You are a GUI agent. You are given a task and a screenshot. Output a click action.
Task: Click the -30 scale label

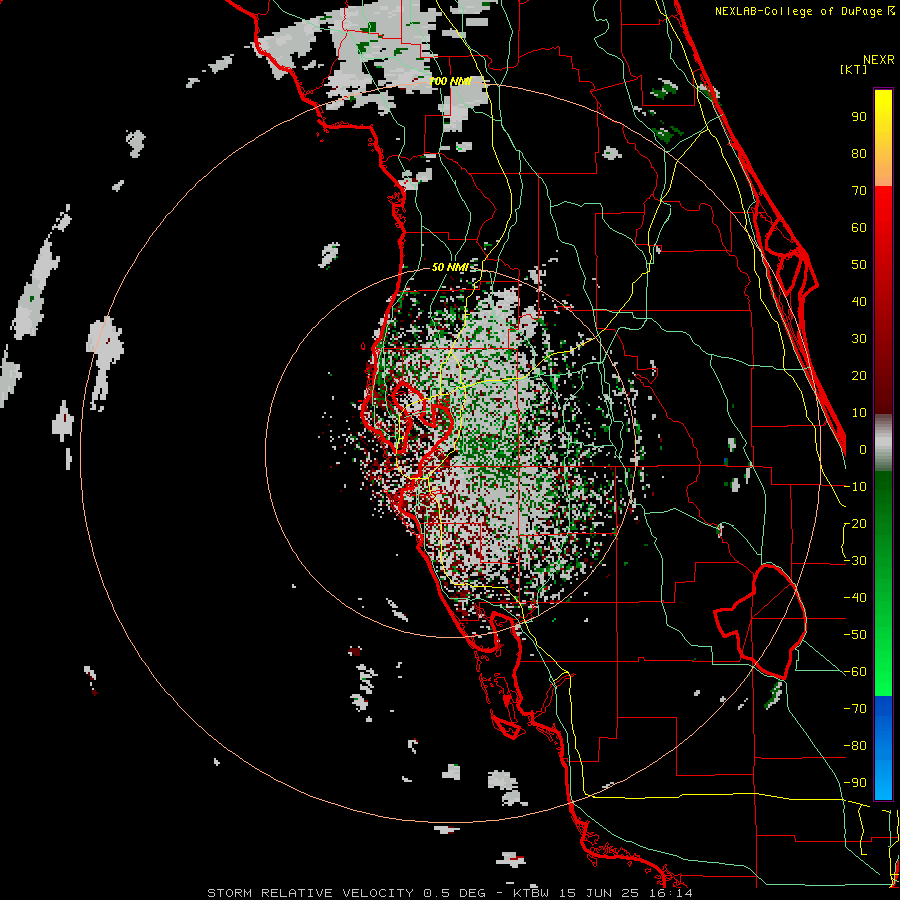pos(856,561)
